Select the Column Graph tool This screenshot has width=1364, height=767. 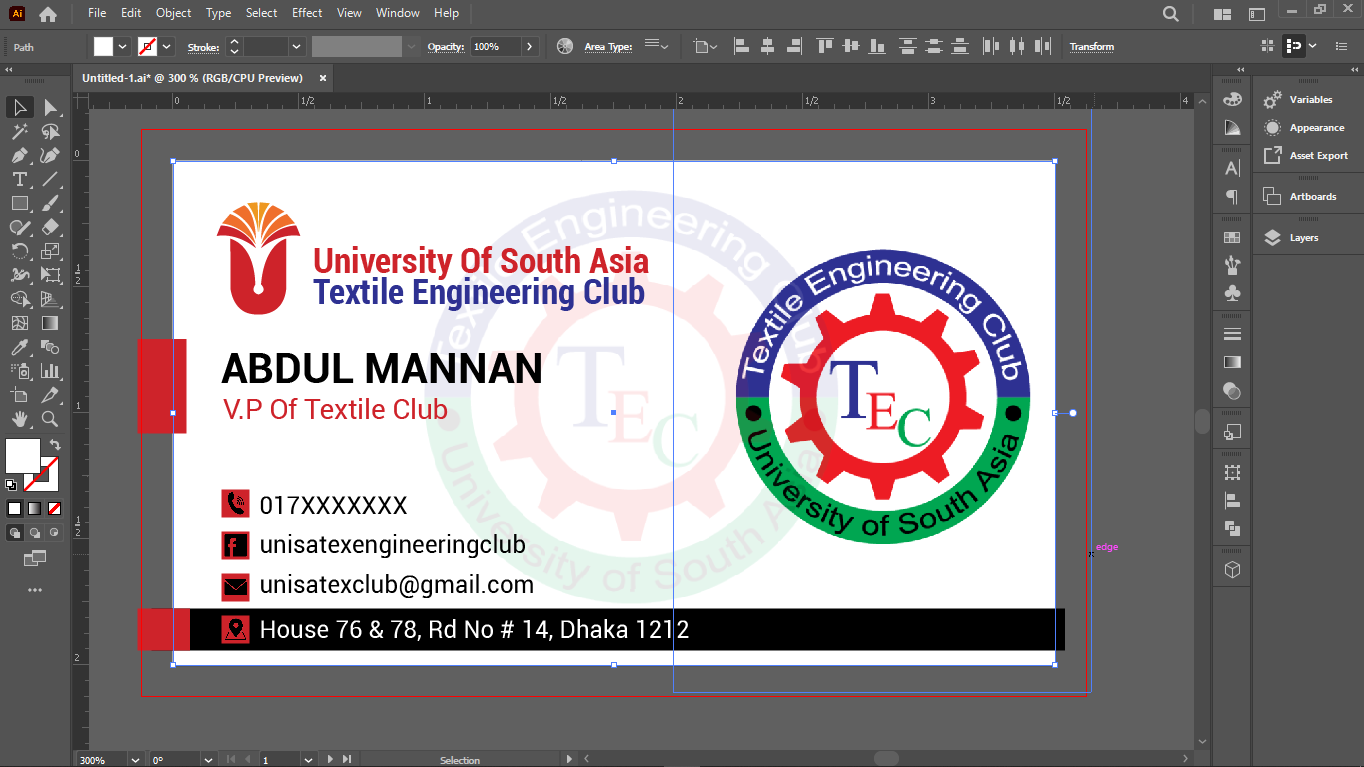(50, 371)
